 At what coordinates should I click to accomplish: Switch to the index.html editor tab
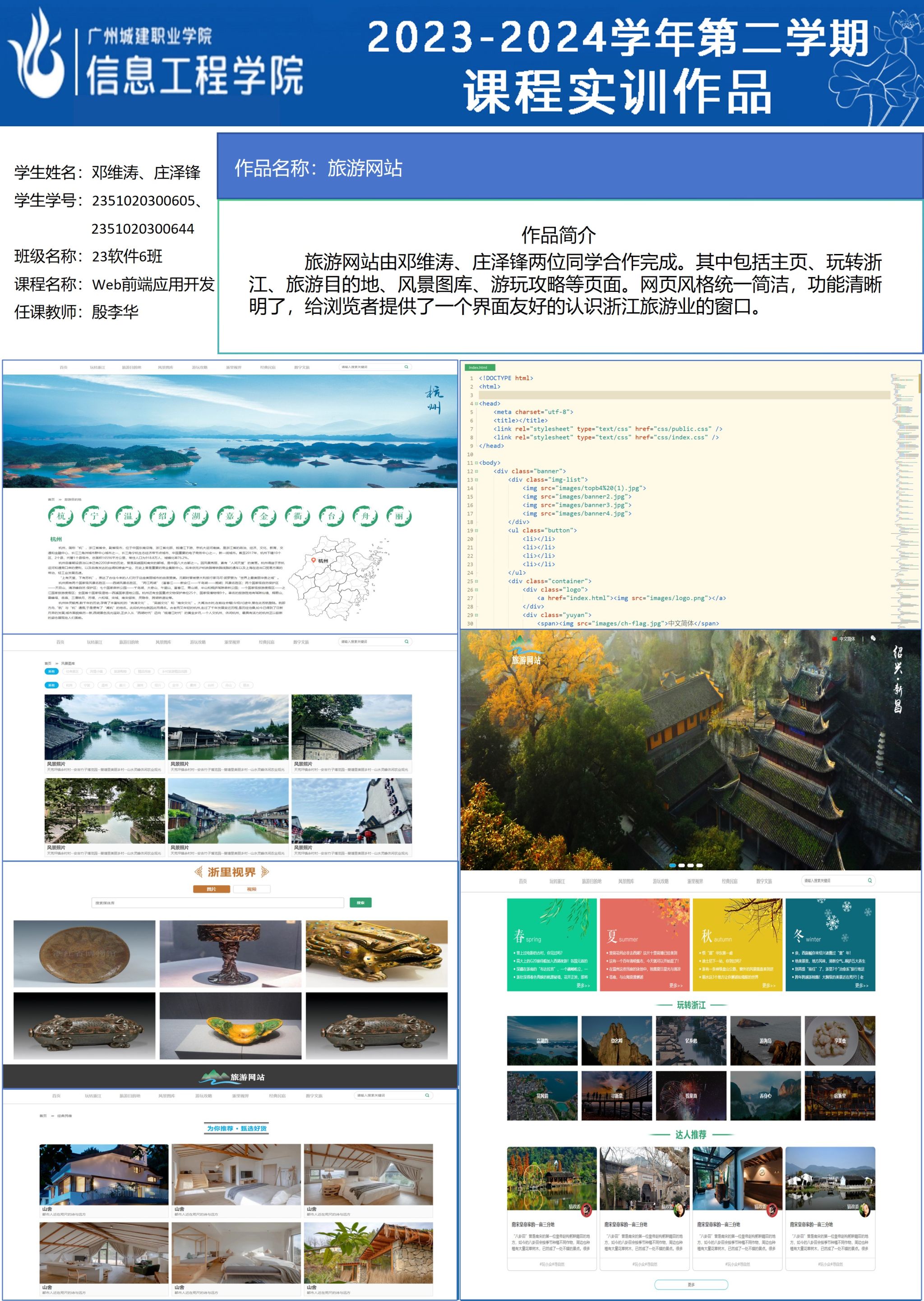(480, 368)
